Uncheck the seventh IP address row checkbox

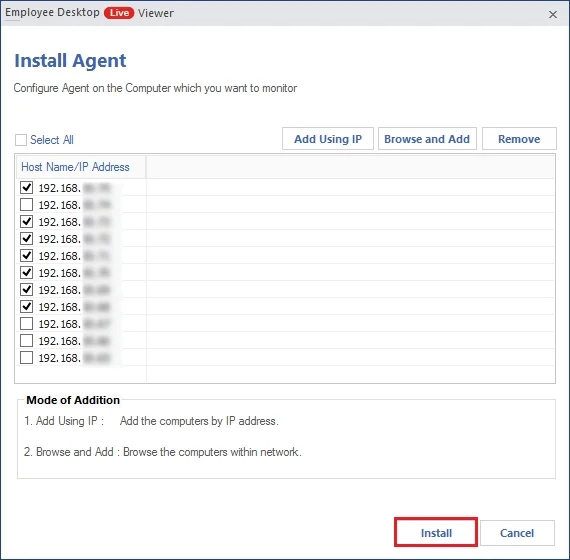(x=27, y=290)
